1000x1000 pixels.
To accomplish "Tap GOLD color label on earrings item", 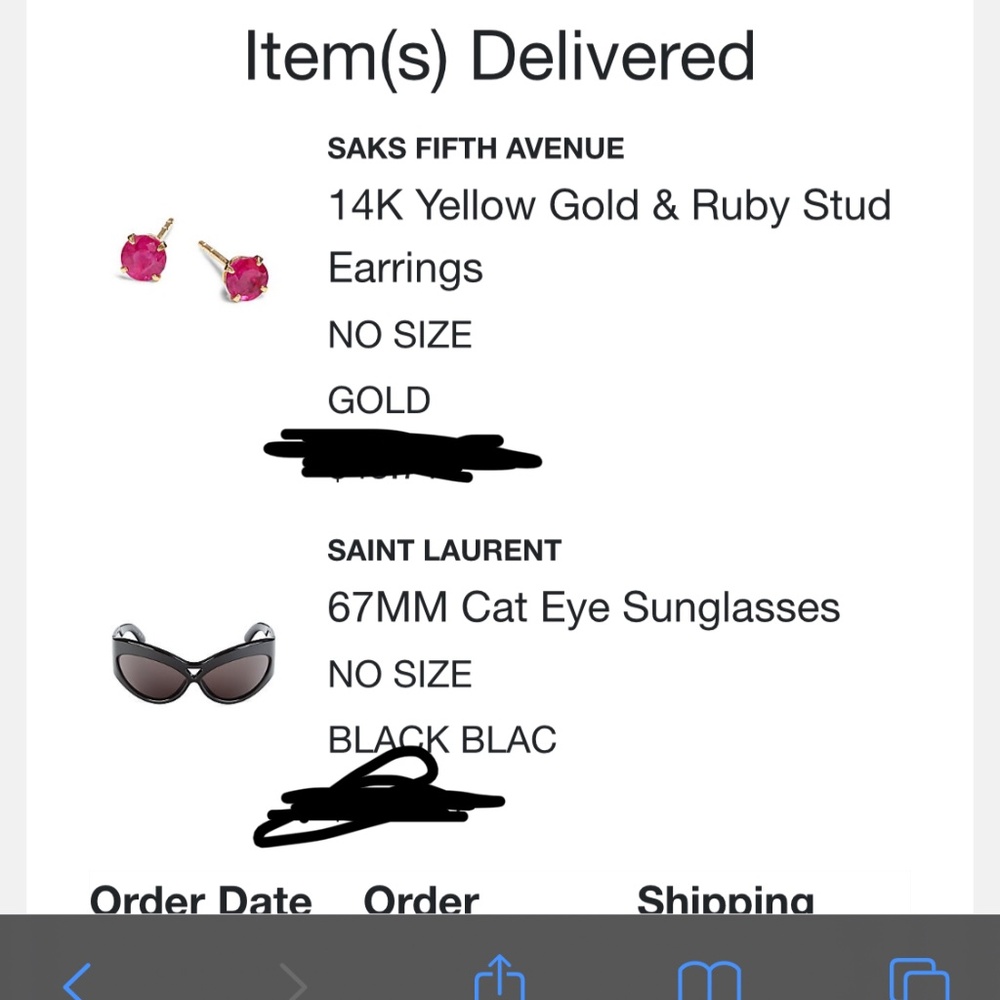I will pos(378,400).
